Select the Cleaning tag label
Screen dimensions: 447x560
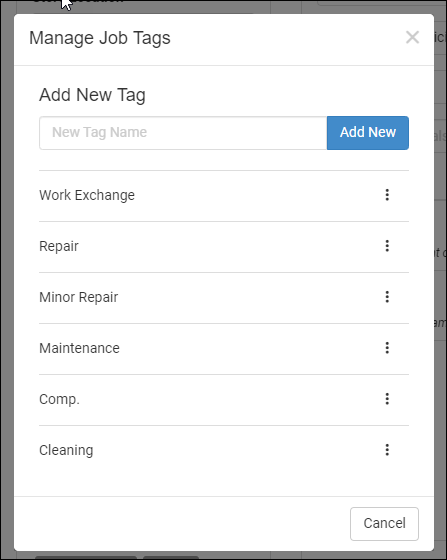pyautogui.click(x=66, y=450)
